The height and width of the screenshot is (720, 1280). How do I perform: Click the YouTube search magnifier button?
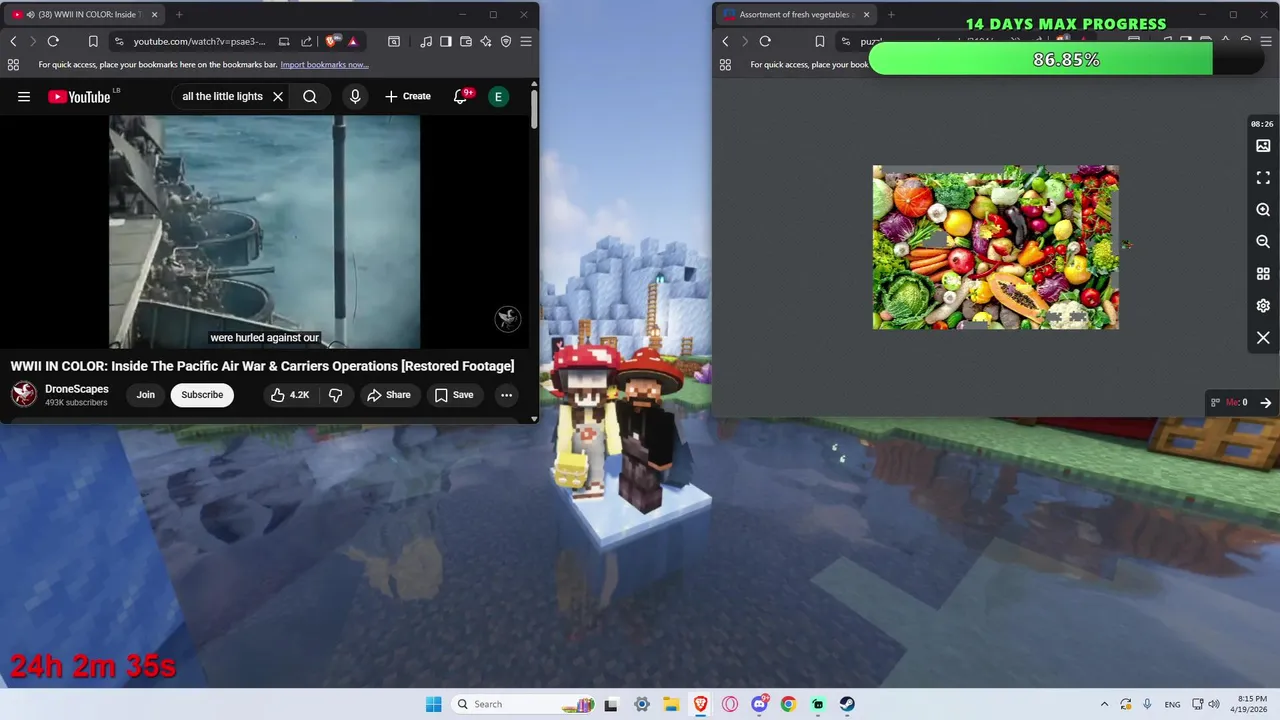pos(310,97)
